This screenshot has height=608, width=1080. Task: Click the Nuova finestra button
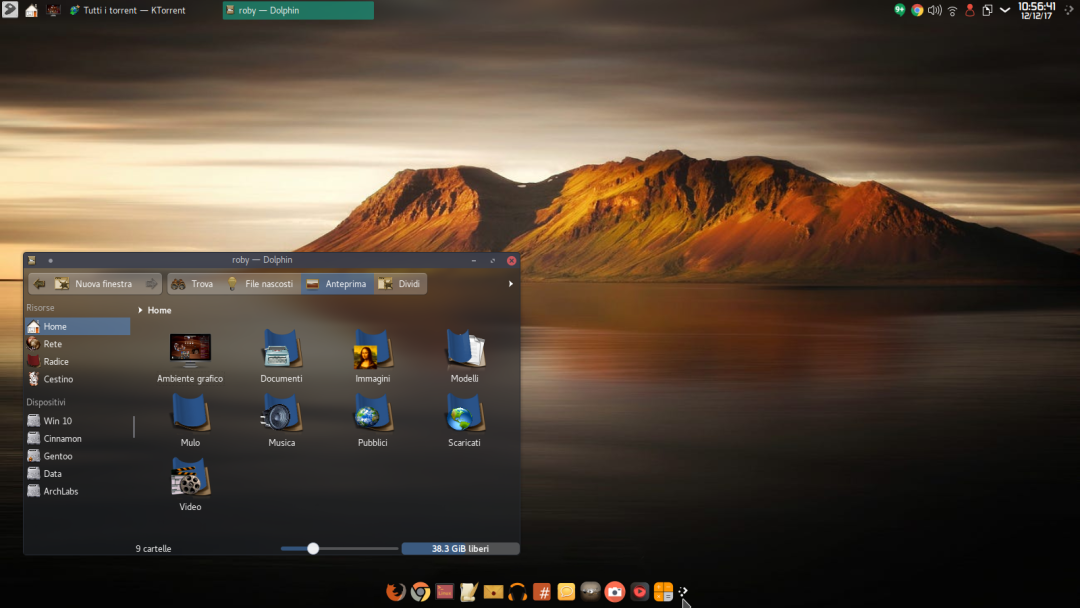(102, 284)
